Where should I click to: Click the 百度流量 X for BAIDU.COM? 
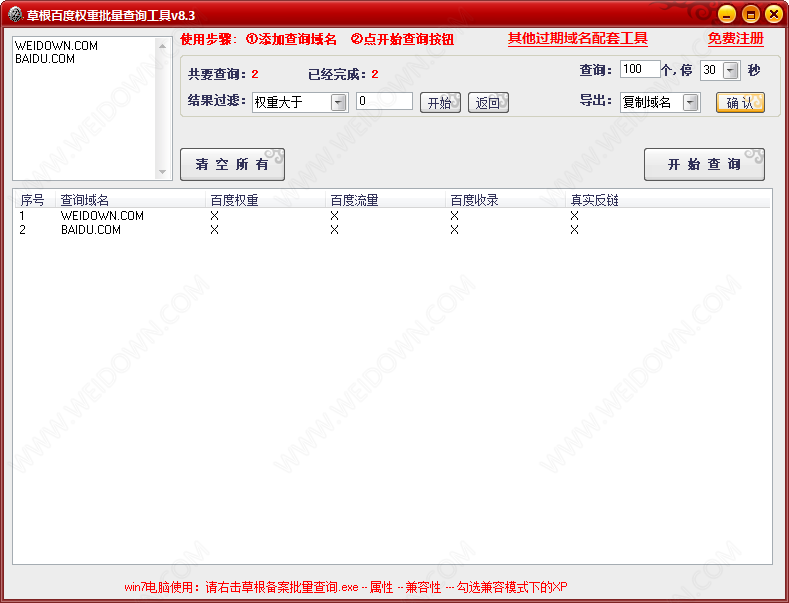pyautogui.click(x=335, y=230)
